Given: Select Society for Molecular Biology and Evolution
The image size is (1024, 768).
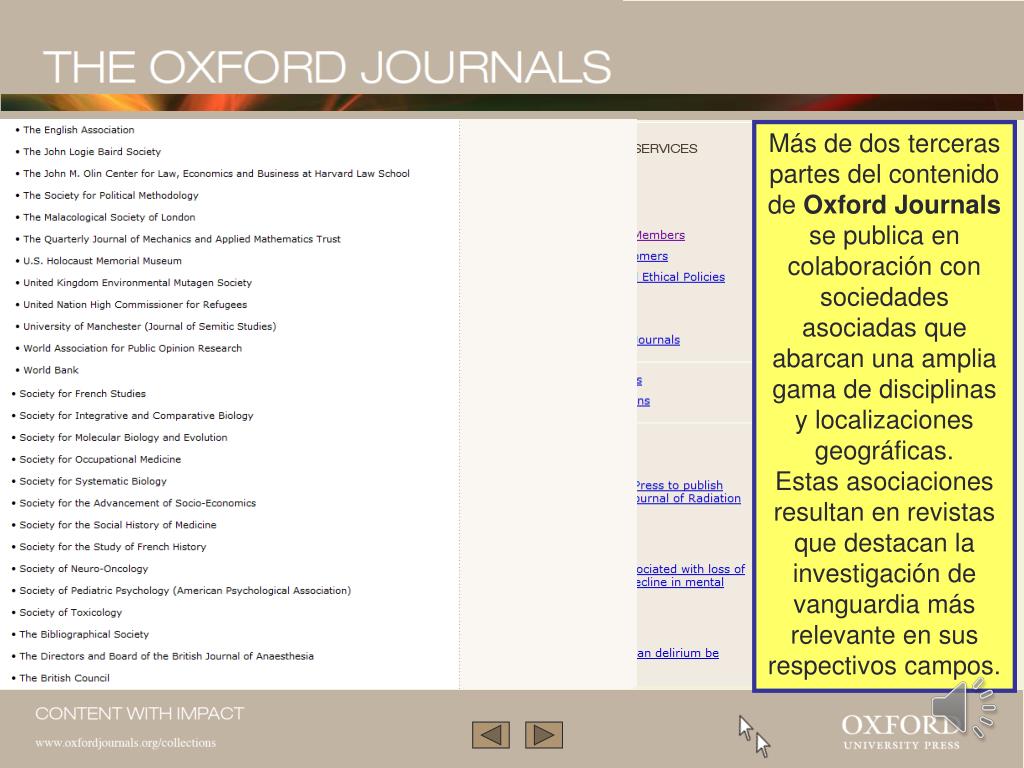Looking at the screenshot, I should click(x=123, y=438).
